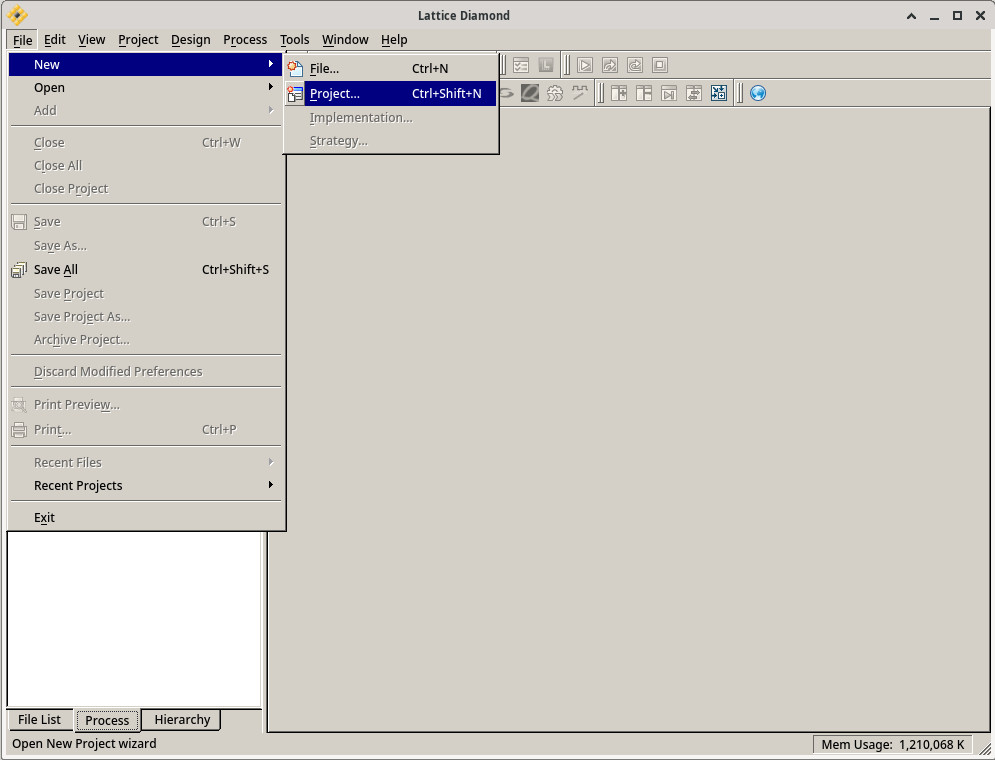
Task: Click the first split tab group icon
Action: tap(619, 93)
